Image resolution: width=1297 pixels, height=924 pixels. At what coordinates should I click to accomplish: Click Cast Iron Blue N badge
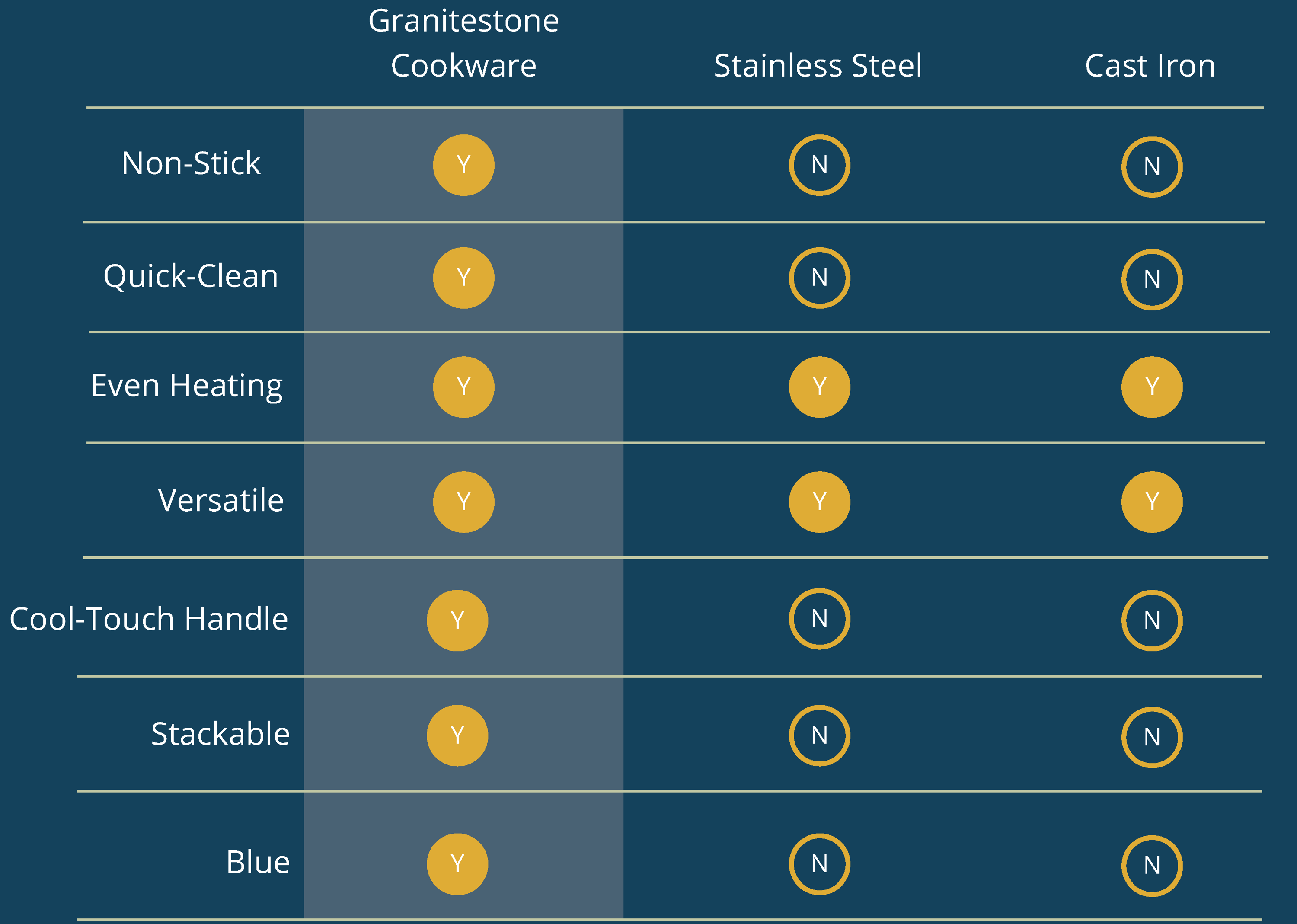coord(1152,865)
